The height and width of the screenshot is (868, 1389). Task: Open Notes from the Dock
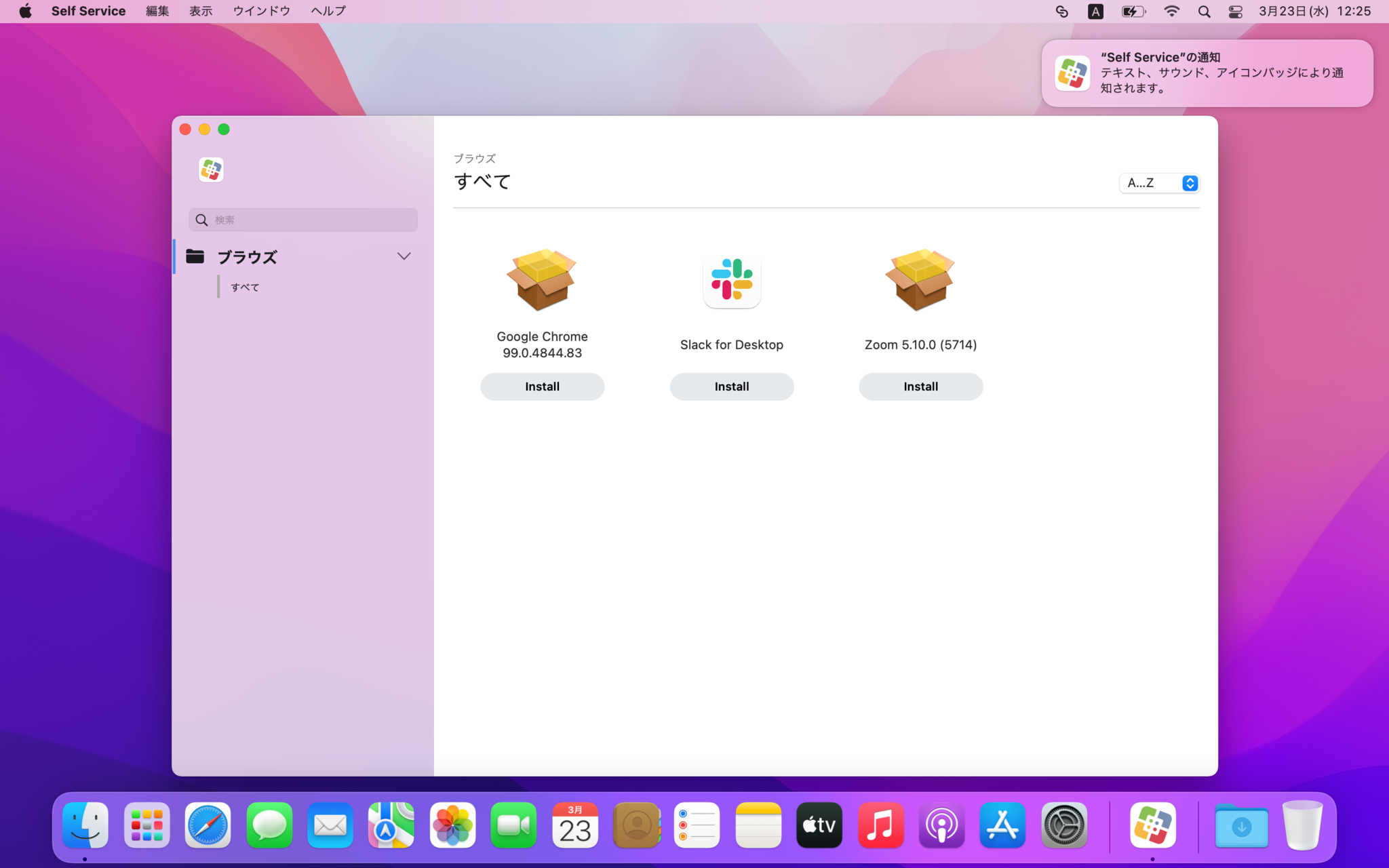click(758, 825)
